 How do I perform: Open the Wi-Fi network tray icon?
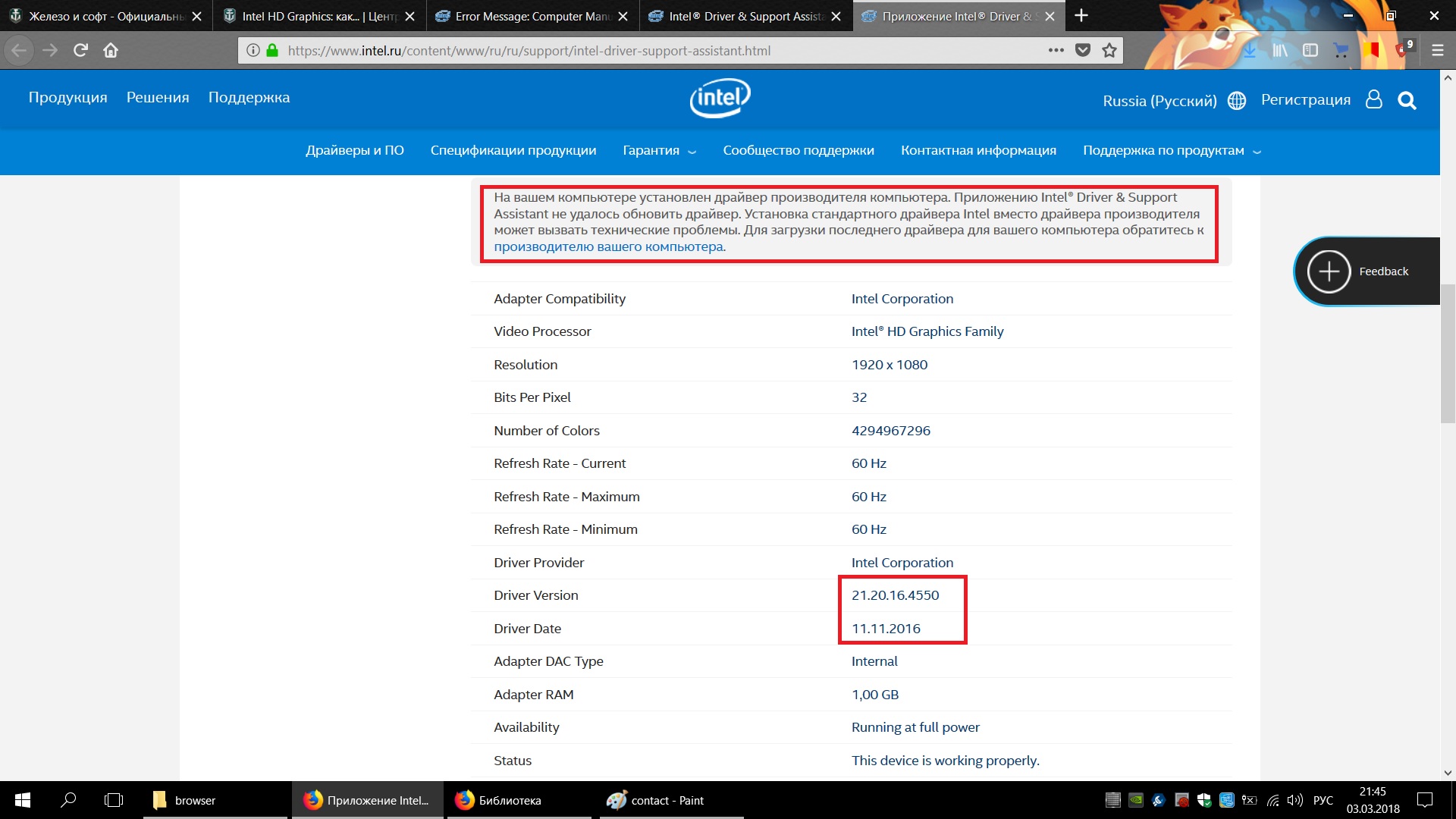coord(1273,800)
